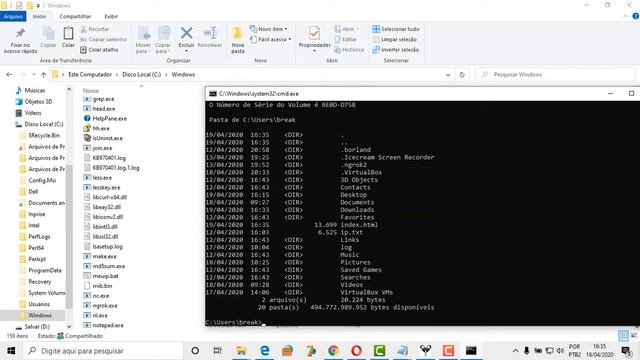
Task: Click Colar atalho in the ribbon
Action: pos(99,49)
